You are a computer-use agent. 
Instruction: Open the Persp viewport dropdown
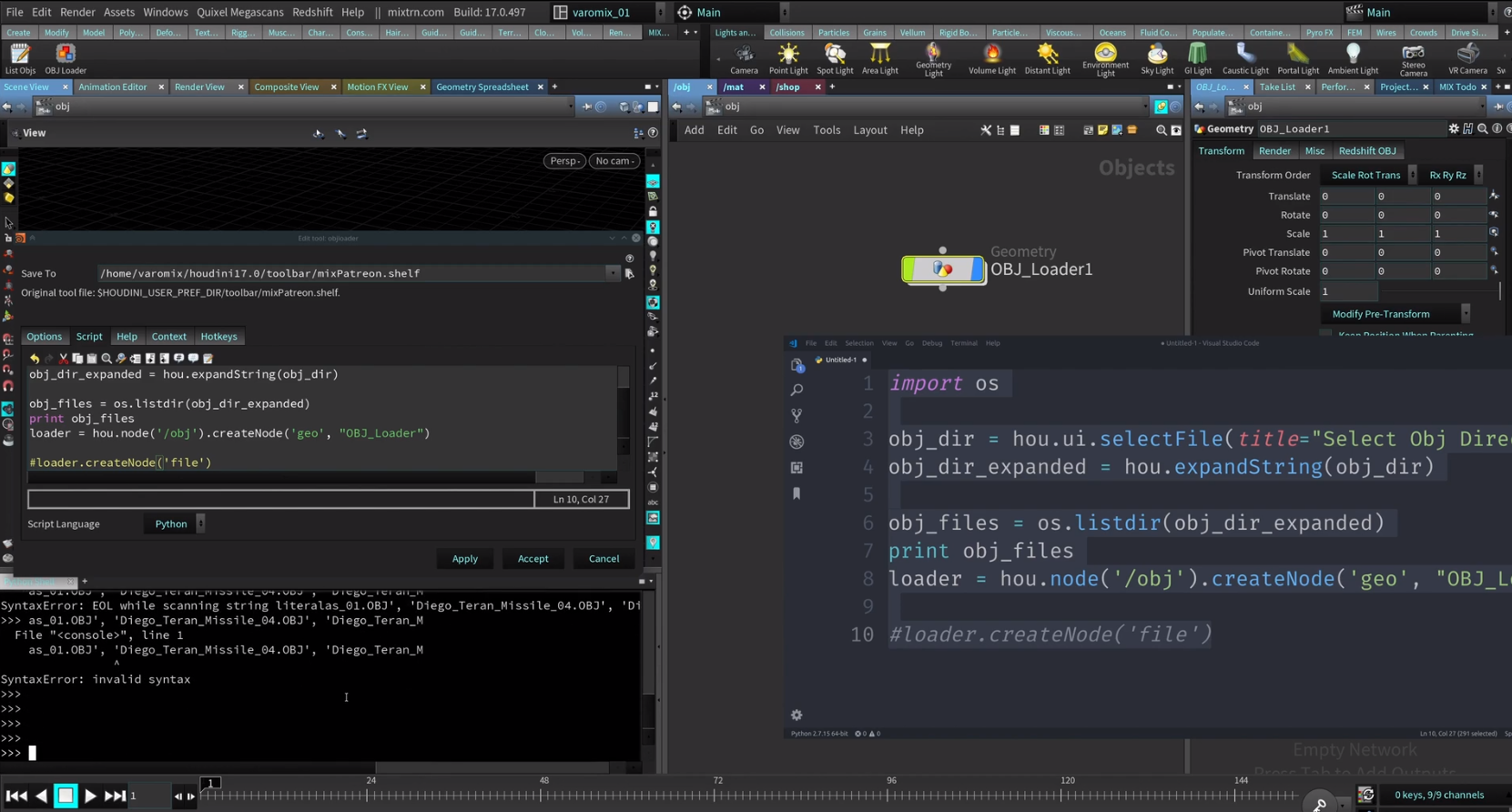(x=564, y=161)
